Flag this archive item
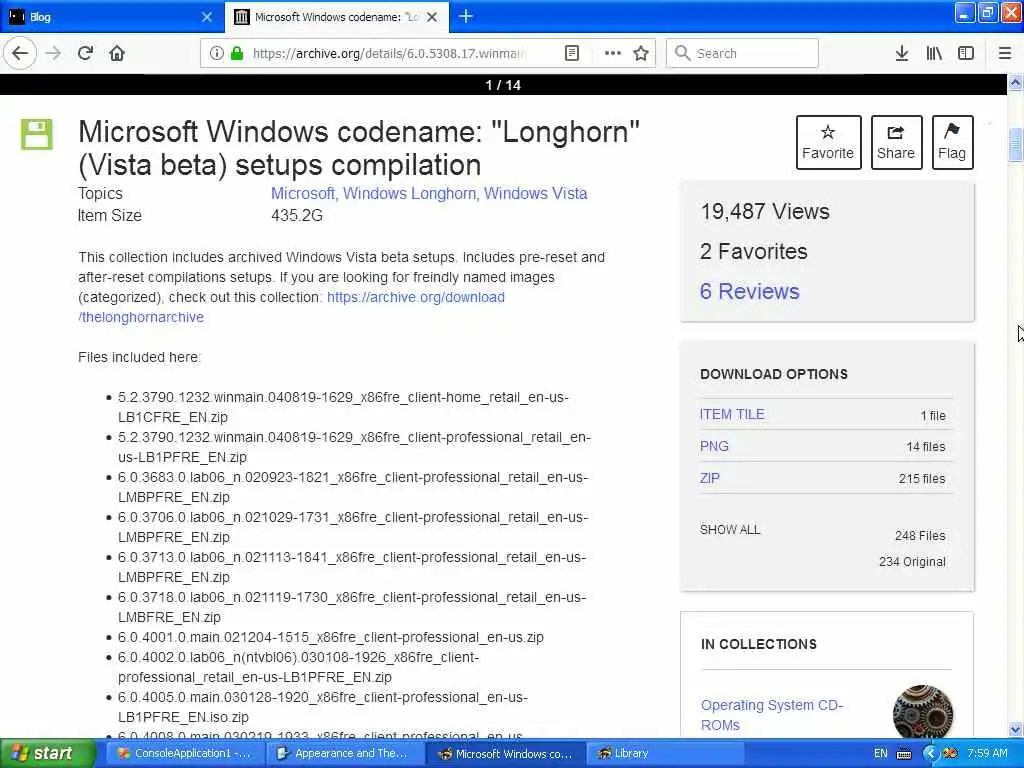Image resolution: width=1024 pixels, height=768 pixels. [952, 142]
